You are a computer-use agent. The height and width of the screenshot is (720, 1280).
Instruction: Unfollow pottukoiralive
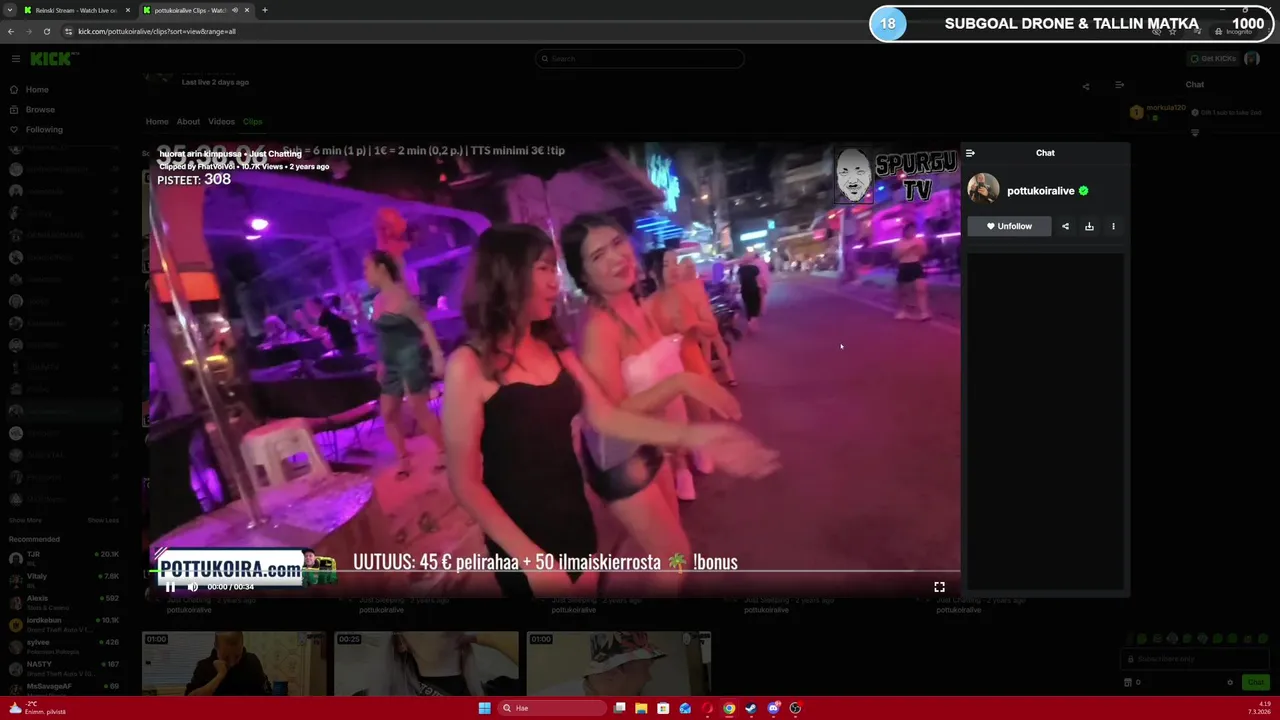pos(1009,226)
